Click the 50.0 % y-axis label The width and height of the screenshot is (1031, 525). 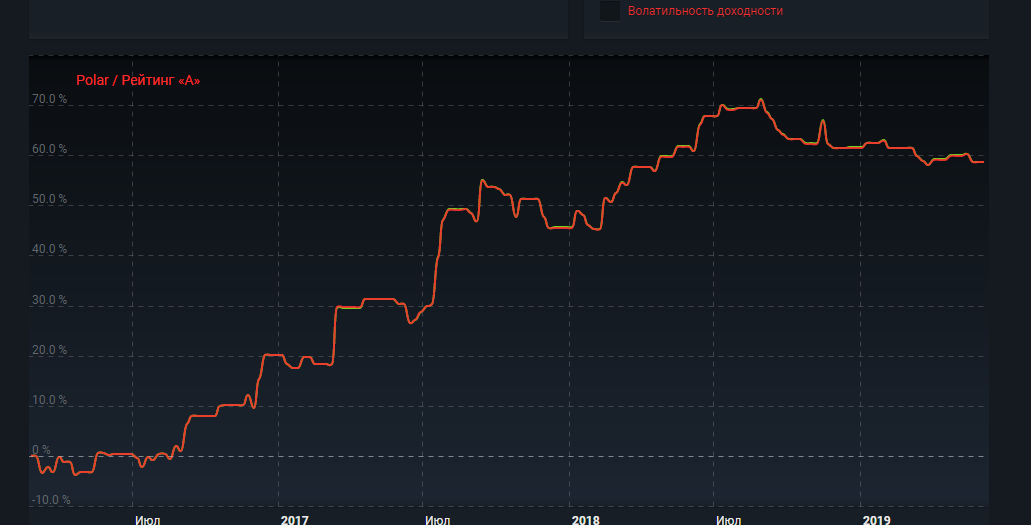point(49,199)
